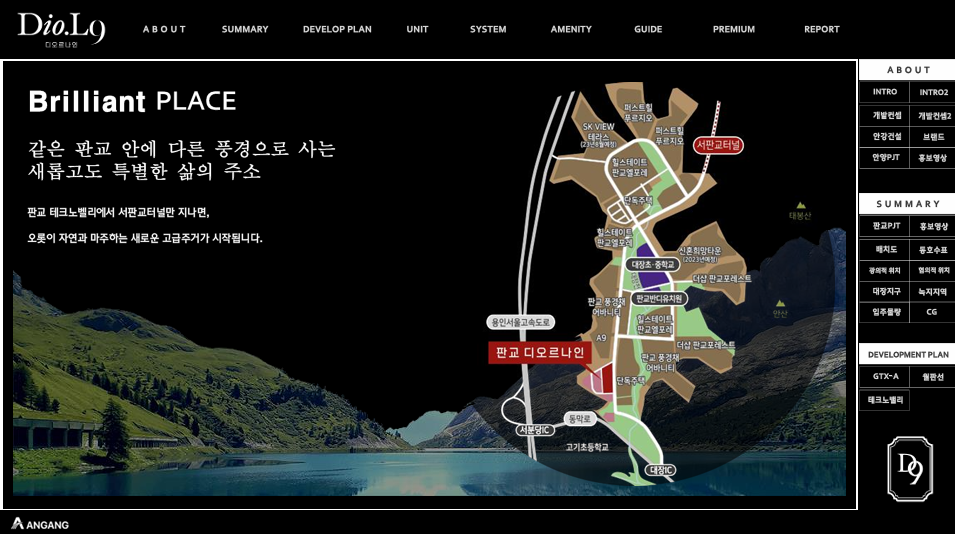955x534 pixels.
Task: Open the UNIT top menu
Action: 417,29
